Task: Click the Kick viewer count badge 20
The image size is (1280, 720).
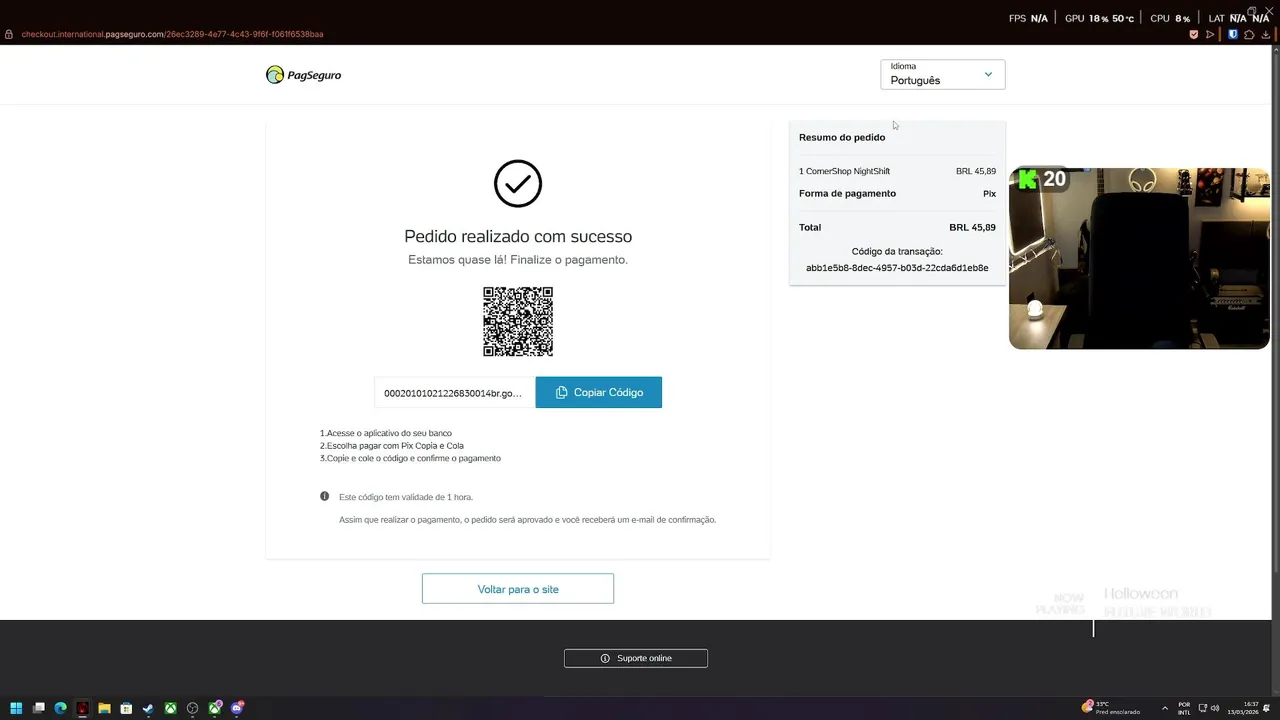Action: pyautogui.click(x=1042, y=179)
